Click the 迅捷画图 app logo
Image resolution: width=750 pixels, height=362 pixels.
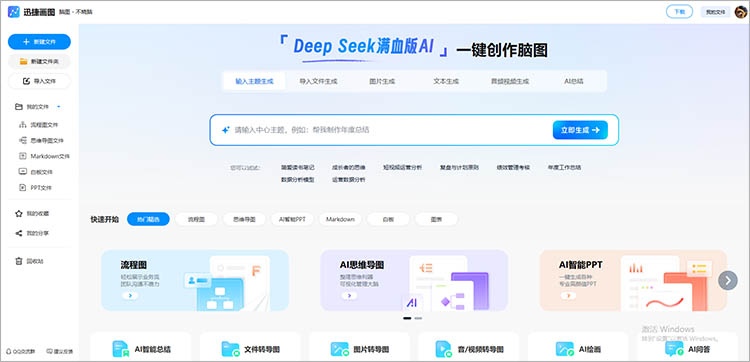[x=14, y=11]
